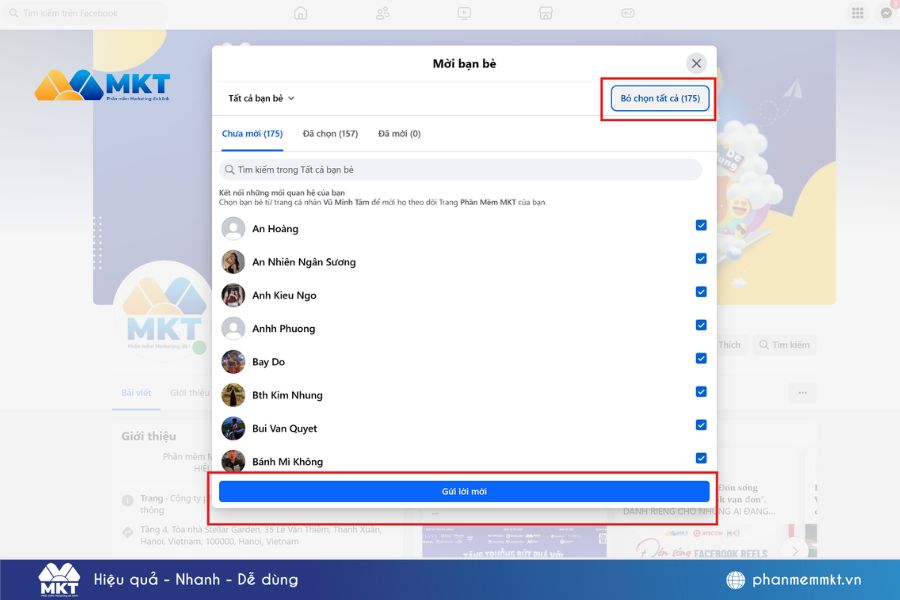Open the three-dots page options menu
Viewport: 900px width, 600px height.
point(802,393)
